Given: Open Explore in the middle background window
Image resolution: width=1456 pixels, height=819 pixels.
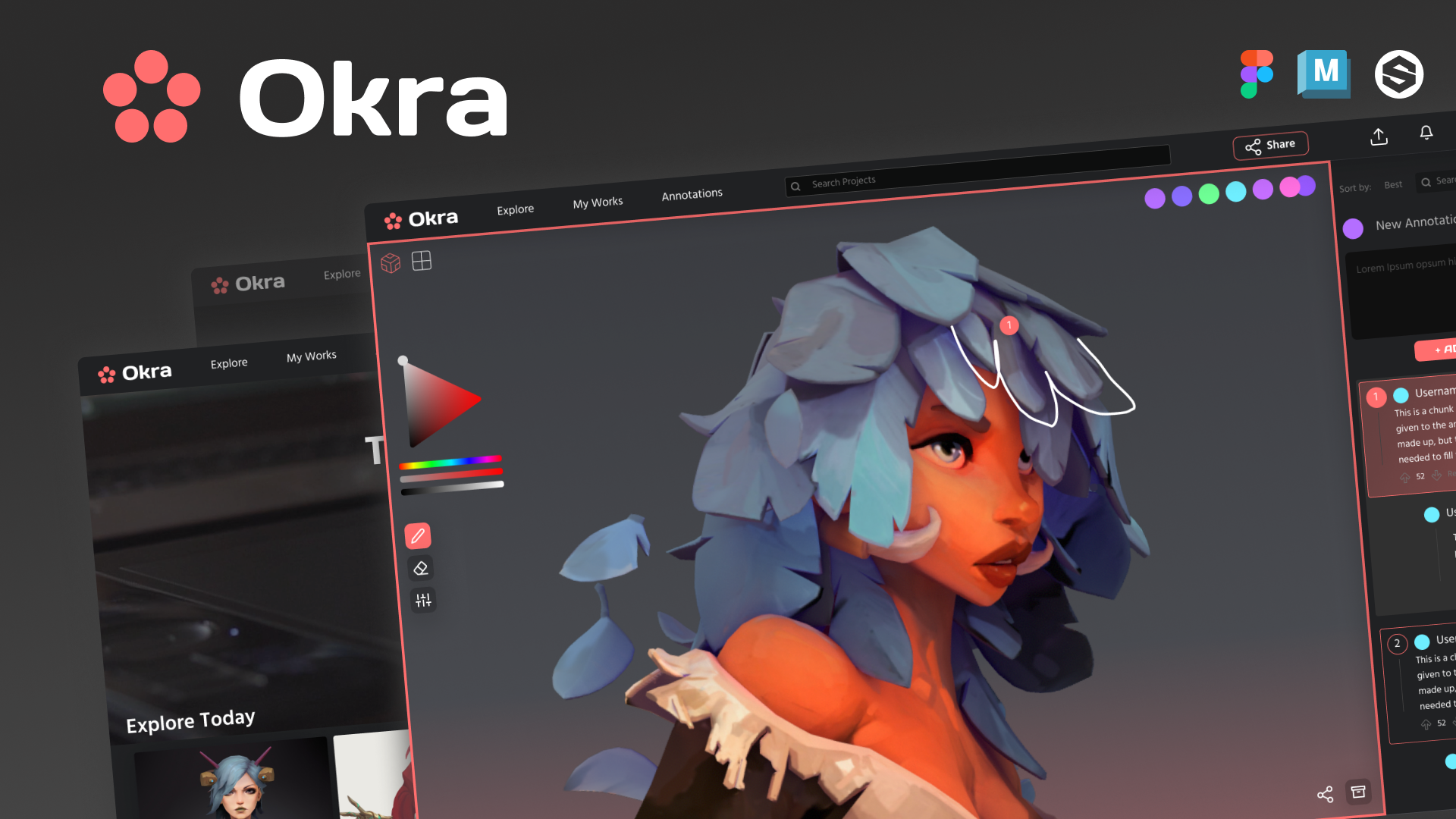Looking at the screenshot, I should [342, 274].
